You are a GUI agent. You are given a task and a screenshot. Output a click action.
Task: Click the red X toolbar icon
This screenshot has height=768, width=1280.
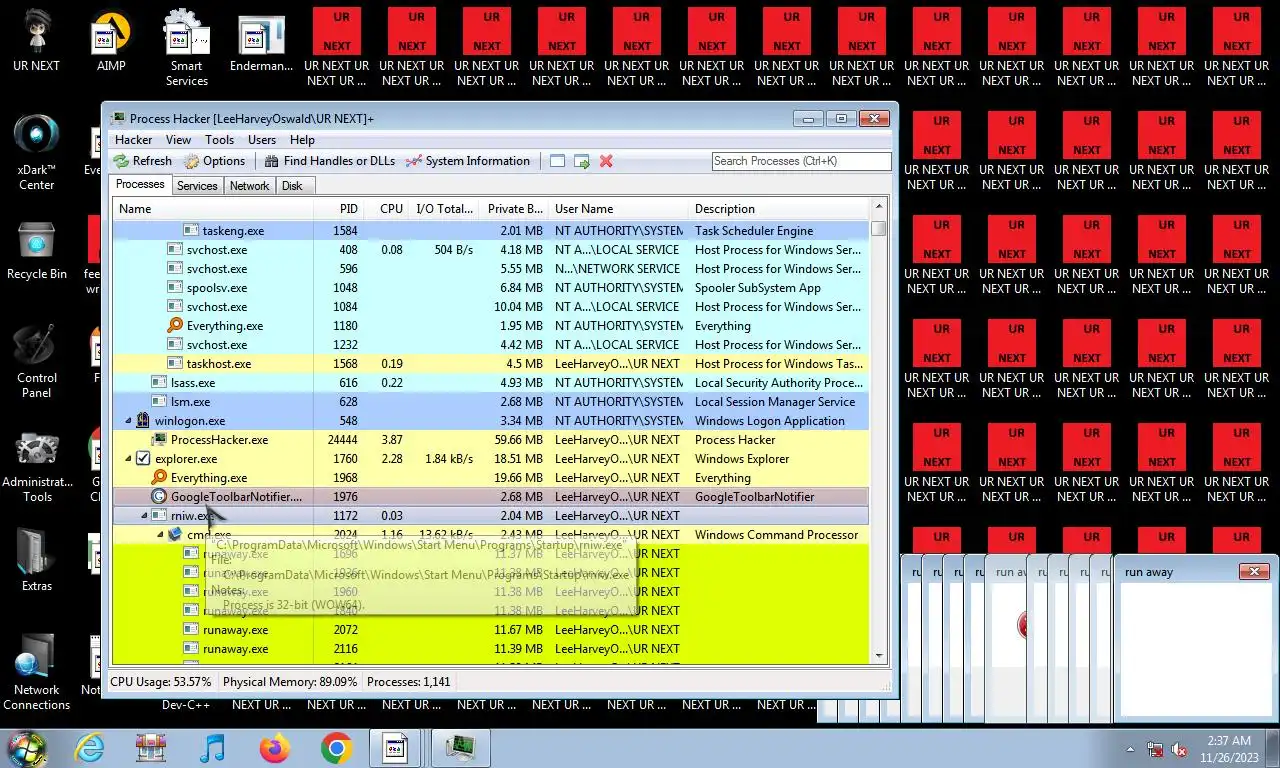click(x=606, y=161)
